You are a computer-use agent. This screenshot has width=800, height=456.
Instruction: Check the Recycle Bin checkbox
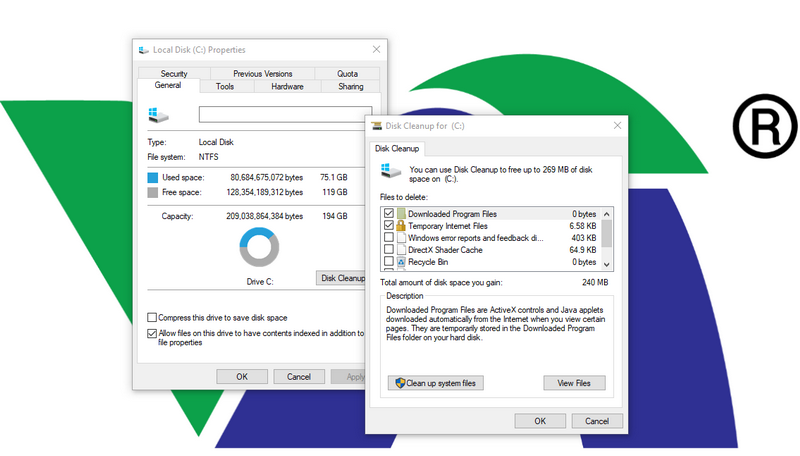click(389, 262)
